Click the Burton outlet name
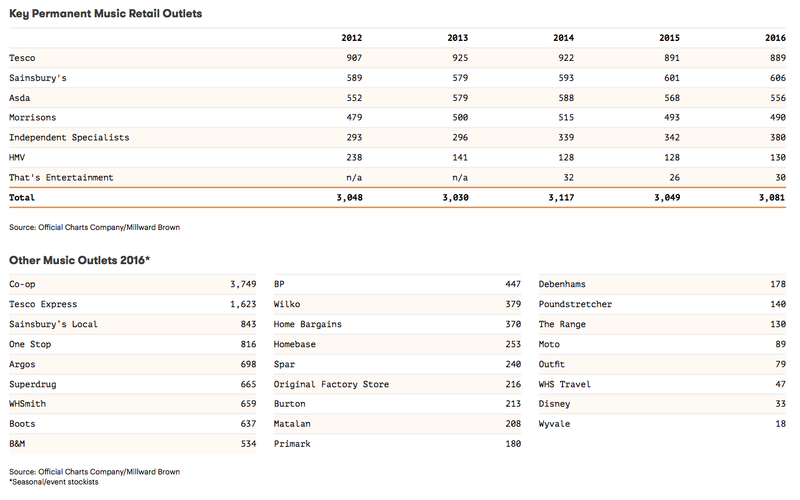This screenshot has height=500, width=800. (x=290, y=404)
